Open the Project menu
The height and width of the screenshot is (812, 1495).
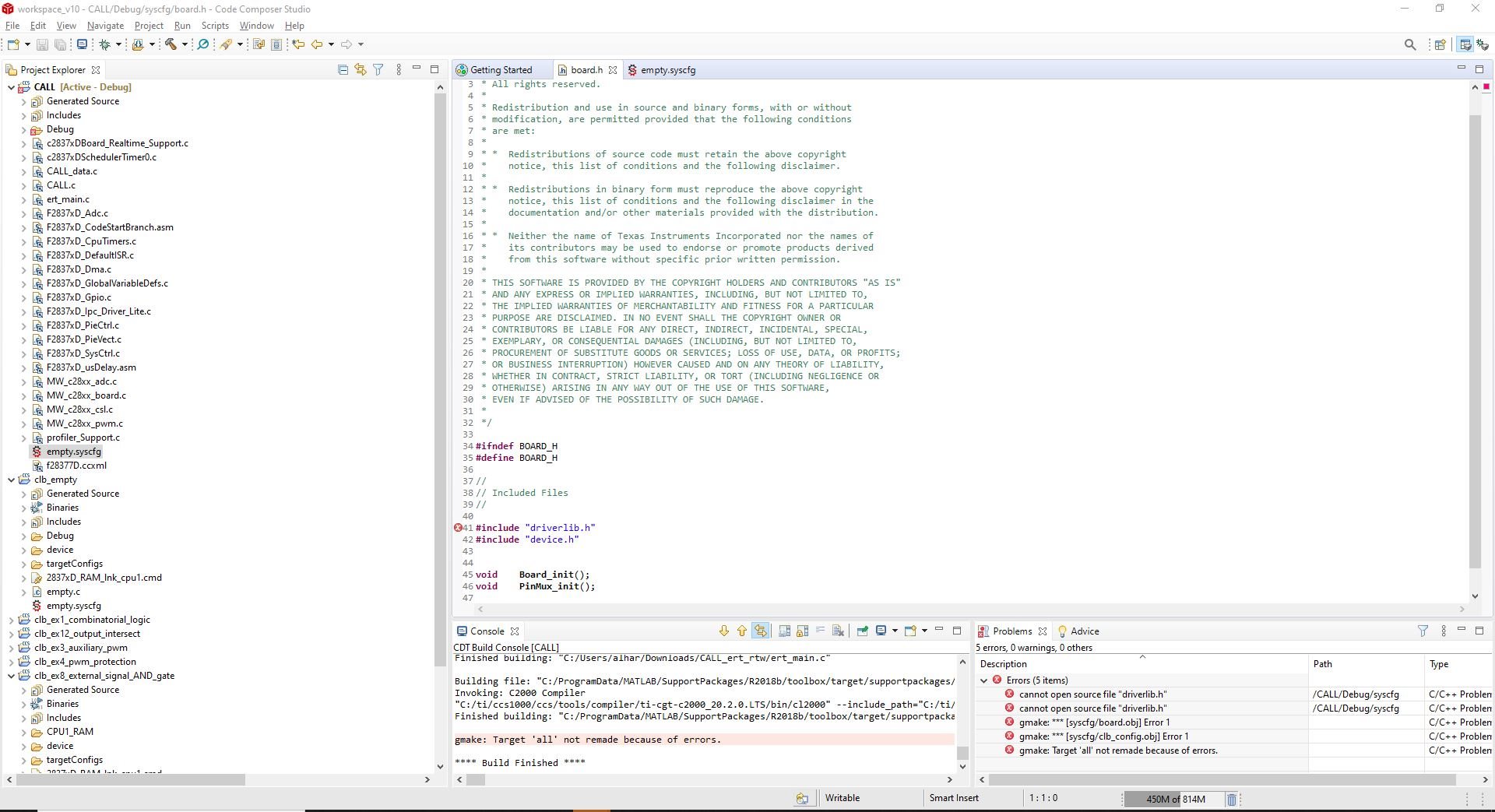point(149,26)
